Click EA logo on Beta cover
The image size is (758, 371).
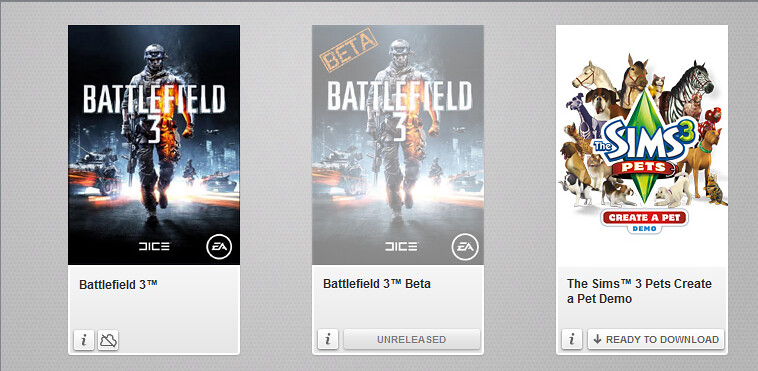465,248
